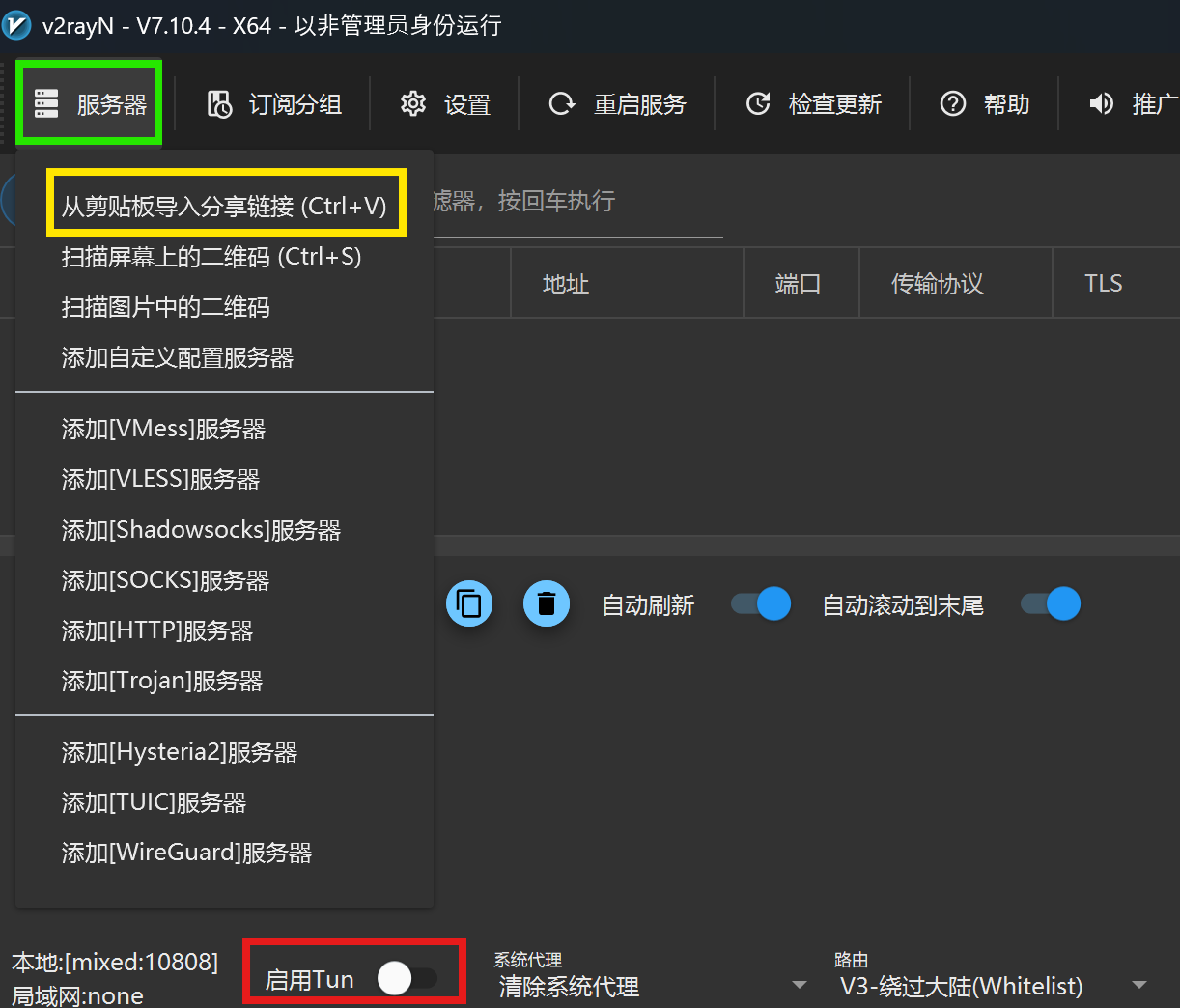Click the trash clear-log icon button

pos(547,603)
